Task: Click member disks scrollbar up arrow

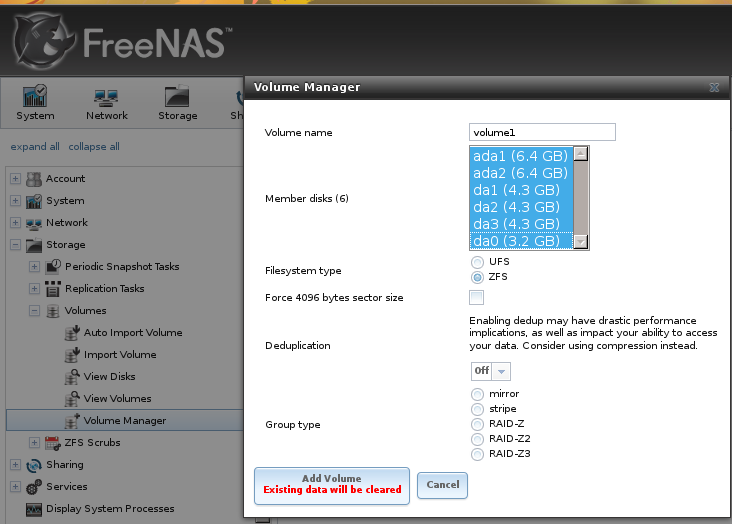Action: click(x=580, y=154)
